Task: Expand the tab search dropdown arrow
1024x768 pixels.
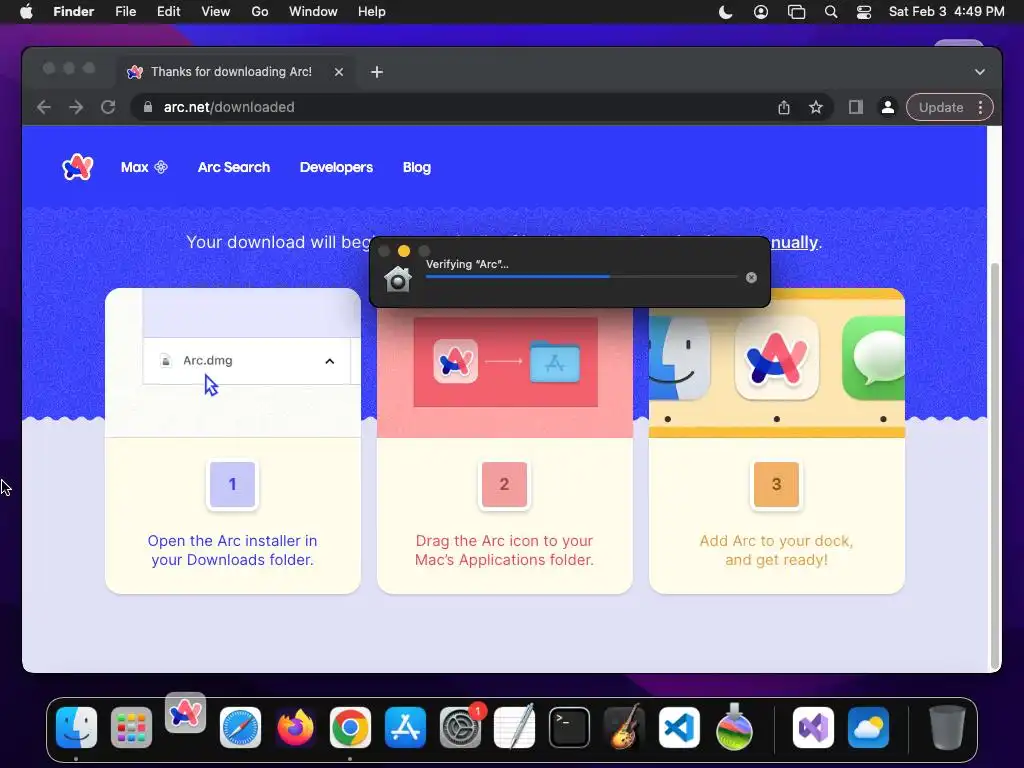Action: [x=980, y=72]
